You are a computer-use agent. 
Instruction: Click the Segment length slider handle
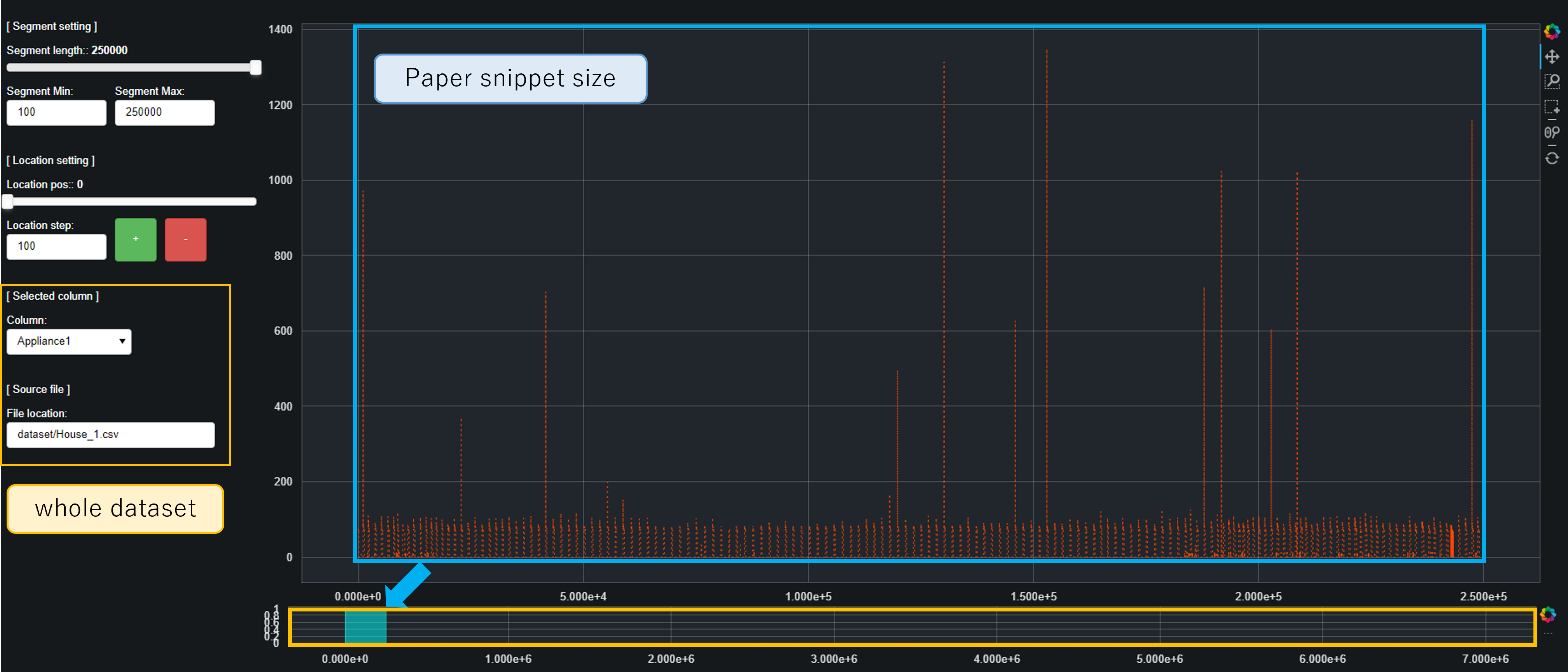tap(256, 68)
